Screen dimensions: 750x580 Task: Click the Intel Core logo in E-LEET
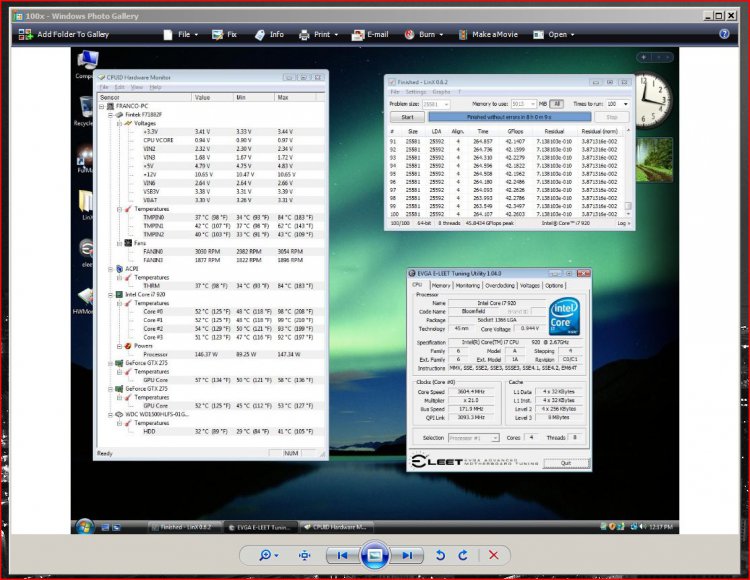[x=564, y=316]
